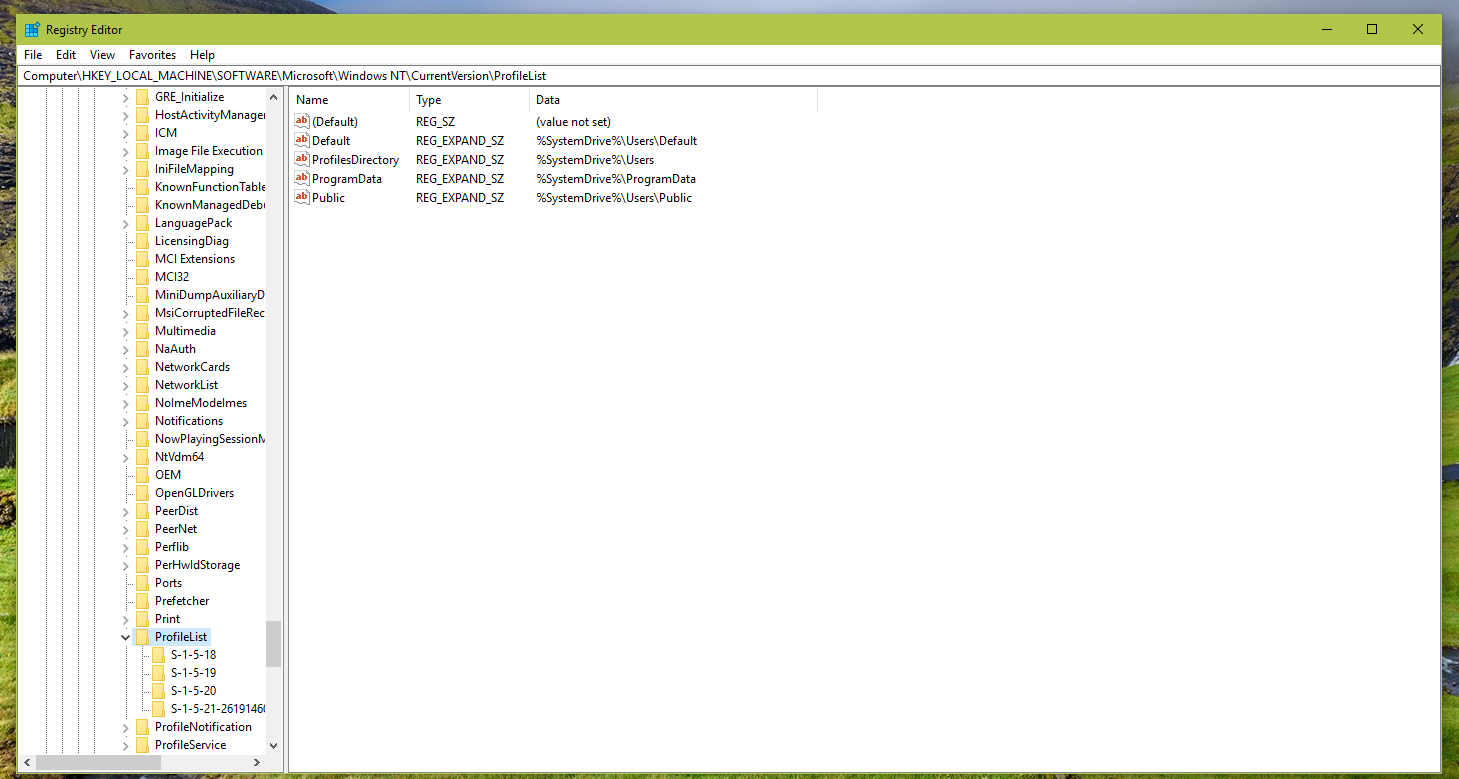This screenshot has width=1459, height=779.
Task: Select the HostActivityManager key
Action: pos(209,115)
